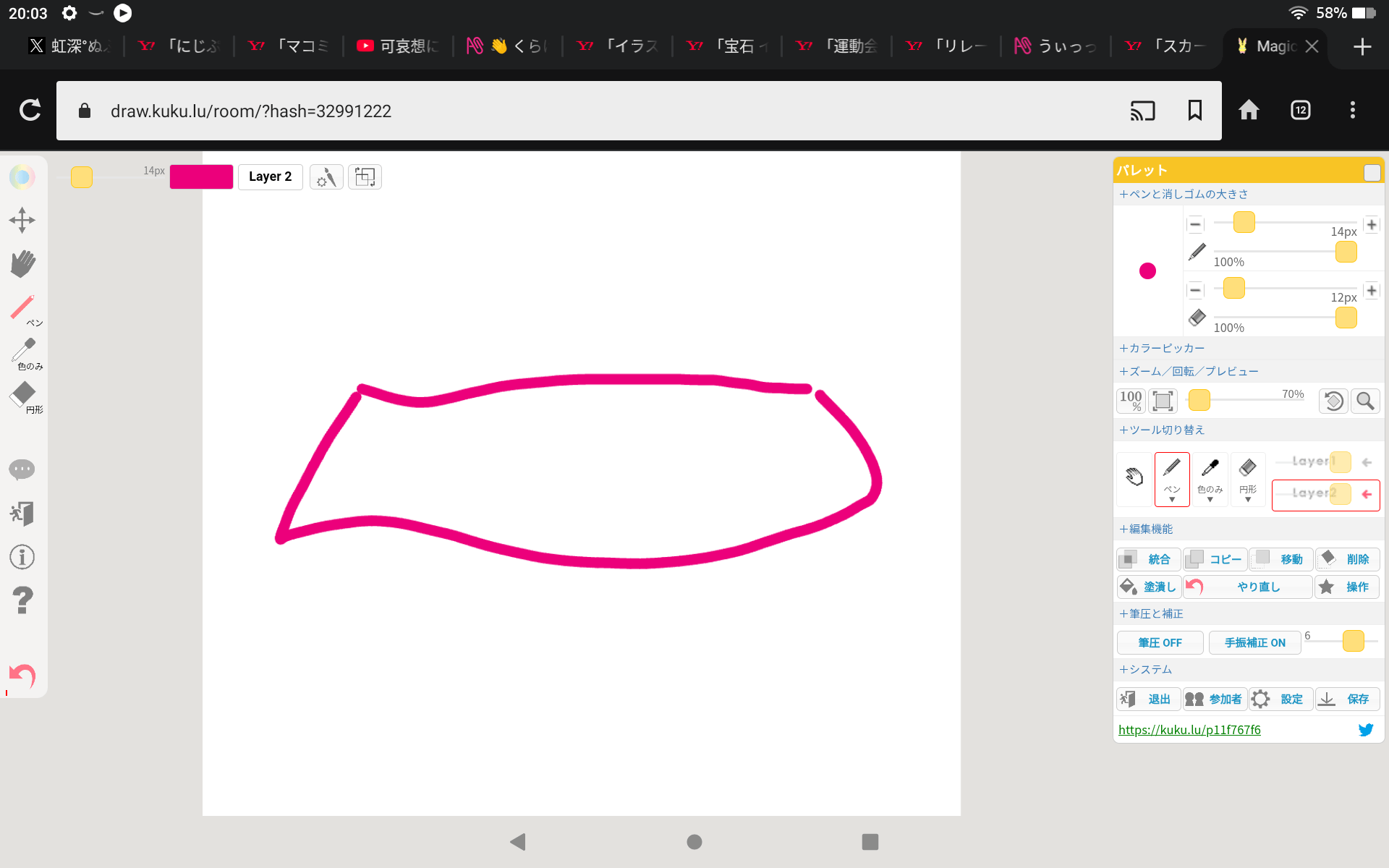This screenshot has width=1389, height=868.
Task: Toggle 手振補正 ON stabilizer button
Action: [x=1254, y=642]
